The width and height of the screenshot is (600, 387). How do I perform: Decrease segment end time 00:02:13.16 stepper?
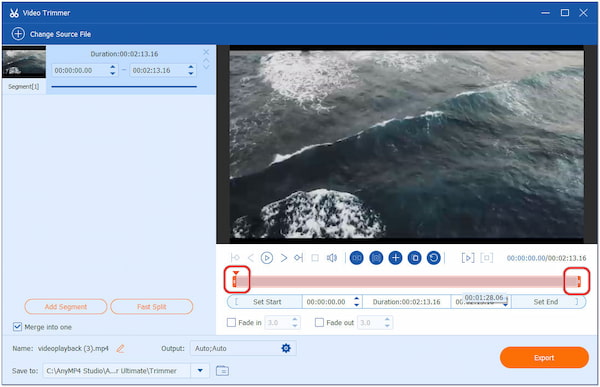(x=191, y=73)
